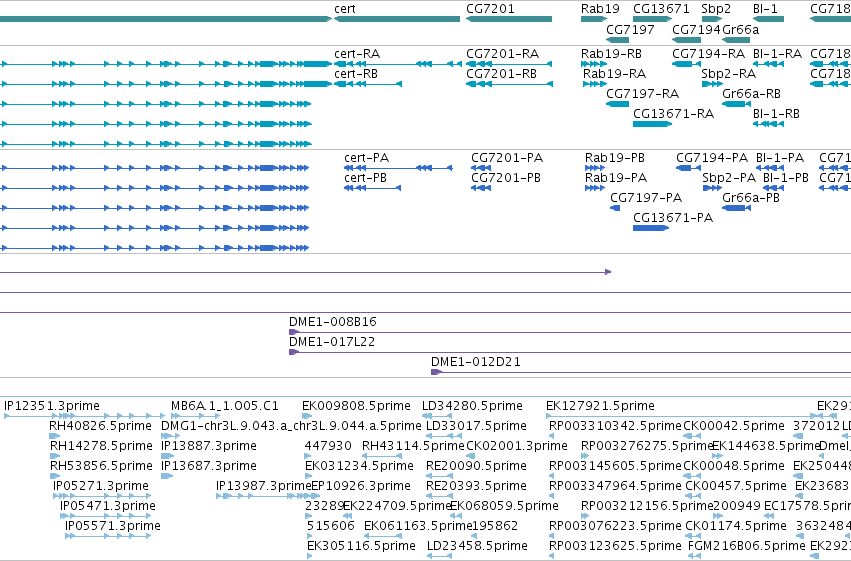Open protein Rab19-PB

(x=595, y=168)
